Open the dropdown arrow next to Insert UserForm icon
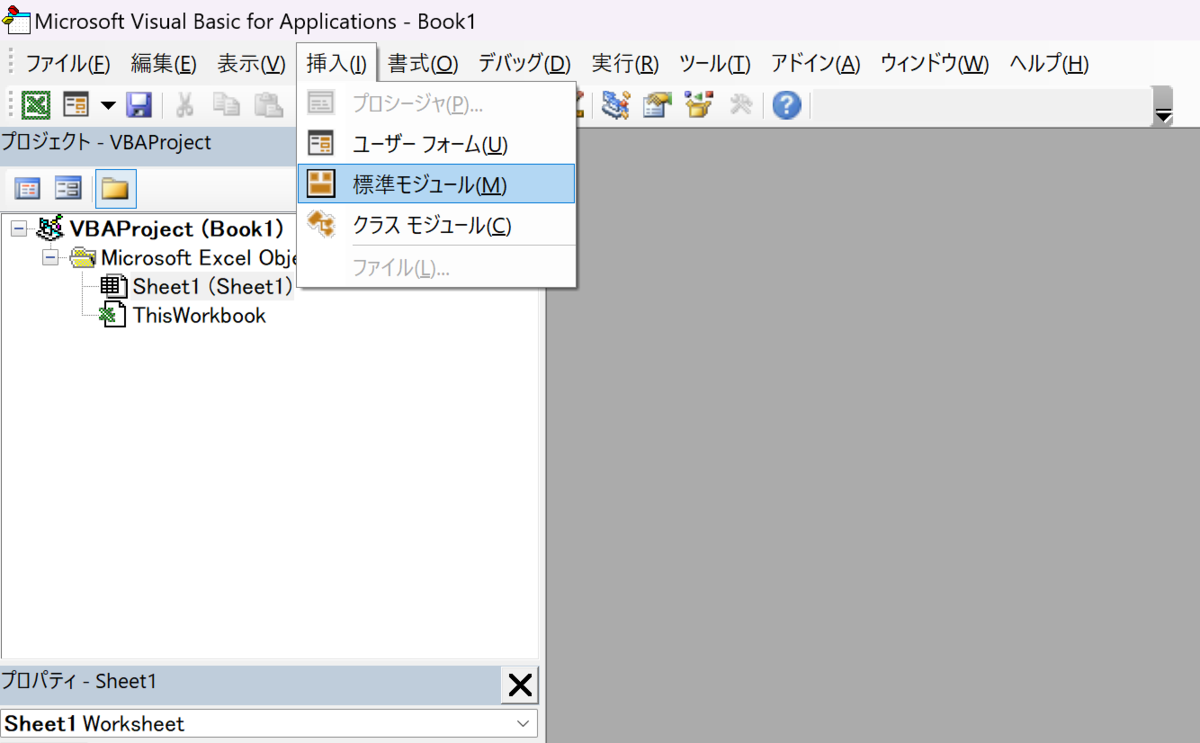Screen dimensions: 1200x743 pyautogui.click(x=107, y=105)
